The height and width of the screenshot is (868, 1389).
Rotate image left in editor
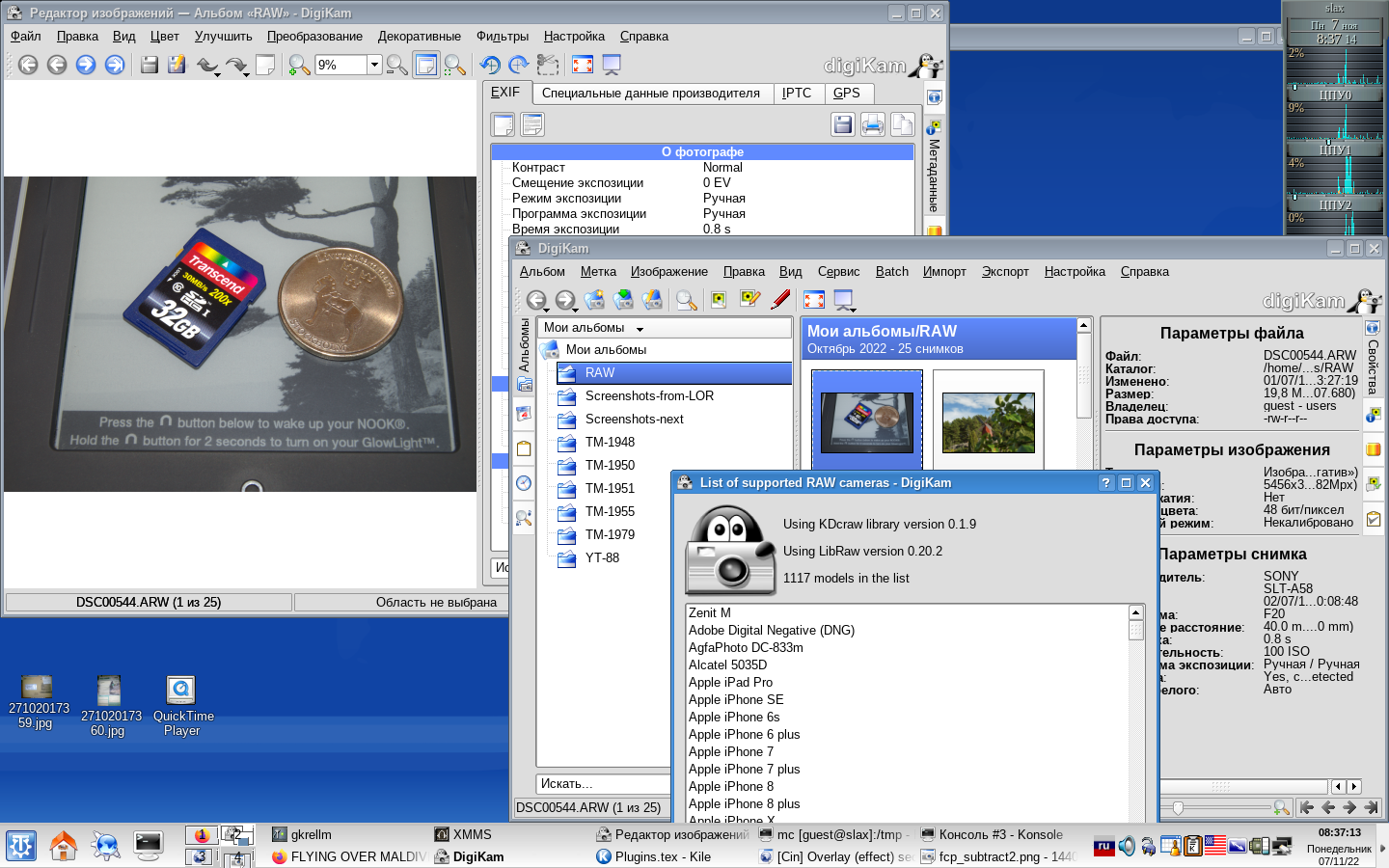coord(490,65)
